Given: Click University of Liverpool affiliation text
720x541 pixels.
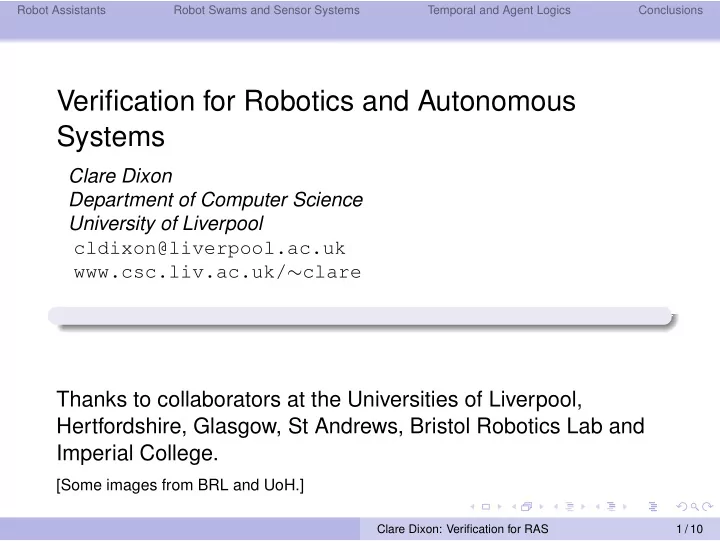Looking at the screenshot, I should point(166,224).
